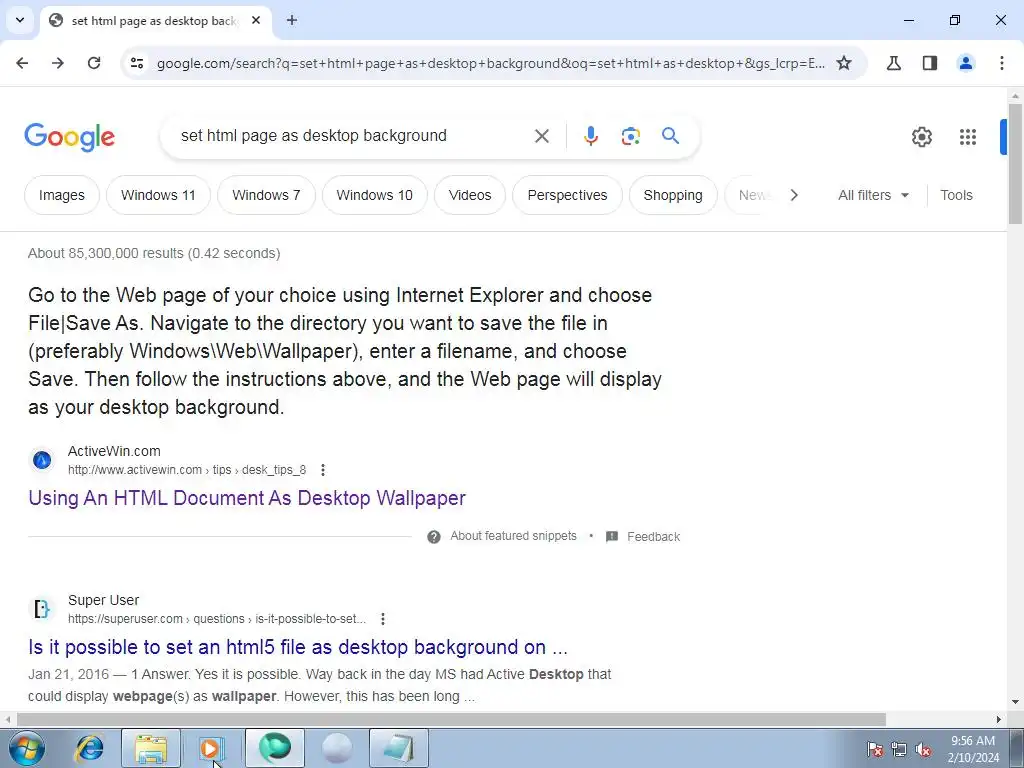This screenshot has height=768, width=1024.
Task: Open Chrome Labs flask icon
Action: (893, 63)
